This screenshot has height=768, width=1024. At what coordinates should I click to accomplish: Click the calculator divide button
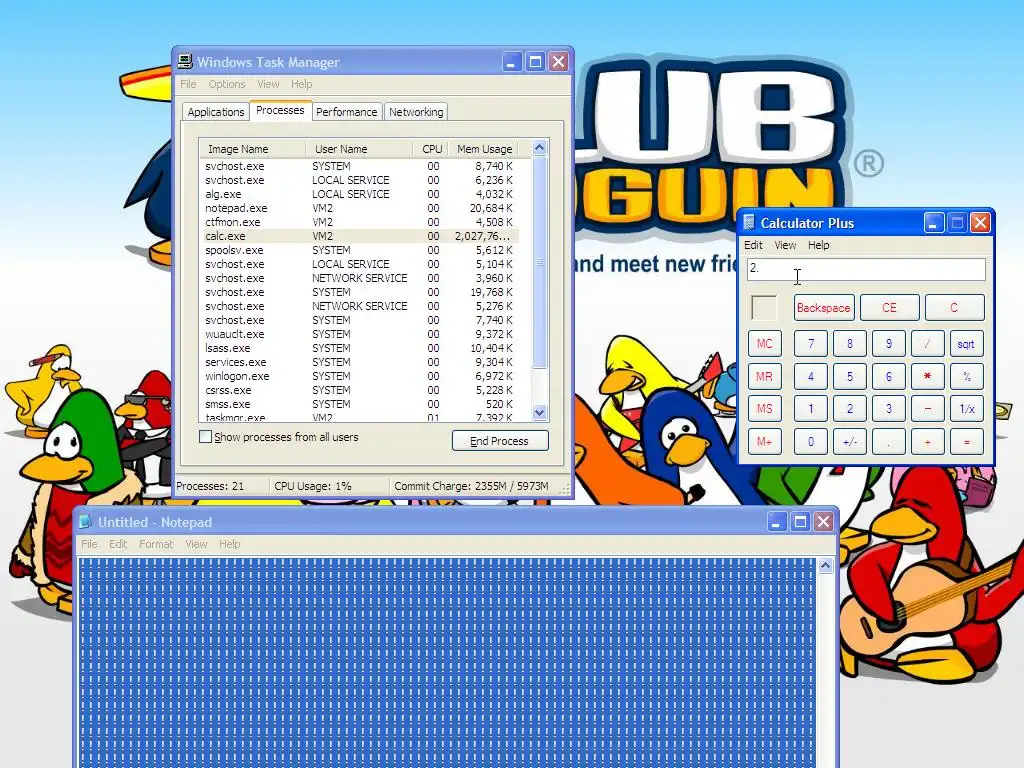pos(927,344)
